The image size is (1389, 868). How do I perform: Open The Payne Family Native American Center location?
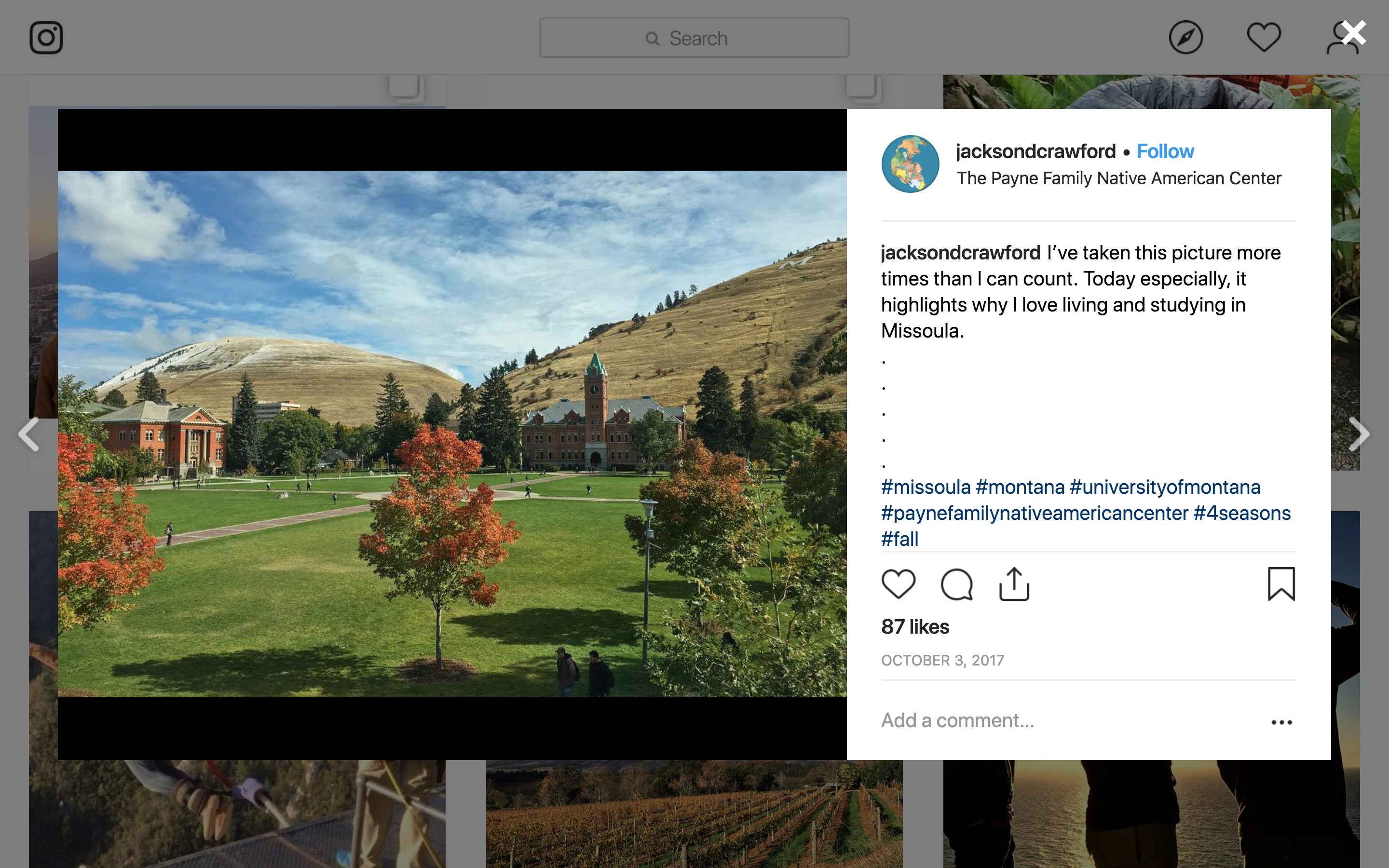tap(1118, 178)
